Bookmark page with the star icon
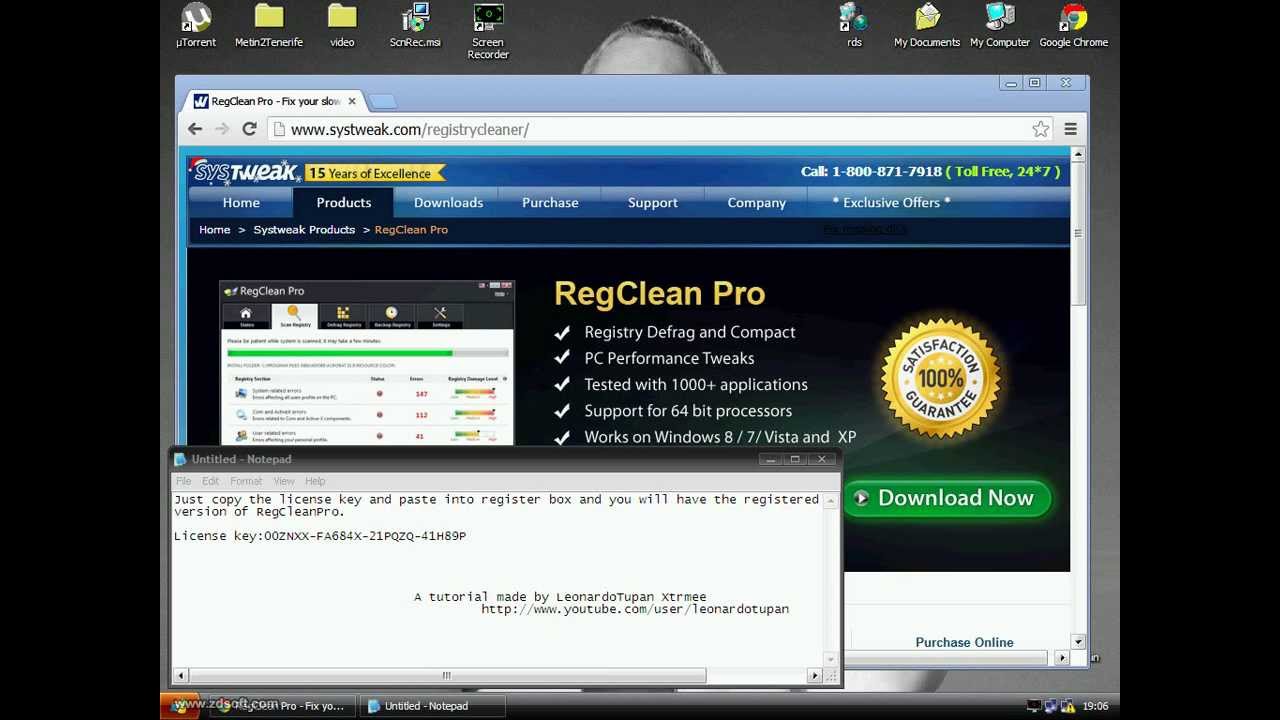Image resolution: width=1280 pixels, height=720 pixels. [1041, 129]
